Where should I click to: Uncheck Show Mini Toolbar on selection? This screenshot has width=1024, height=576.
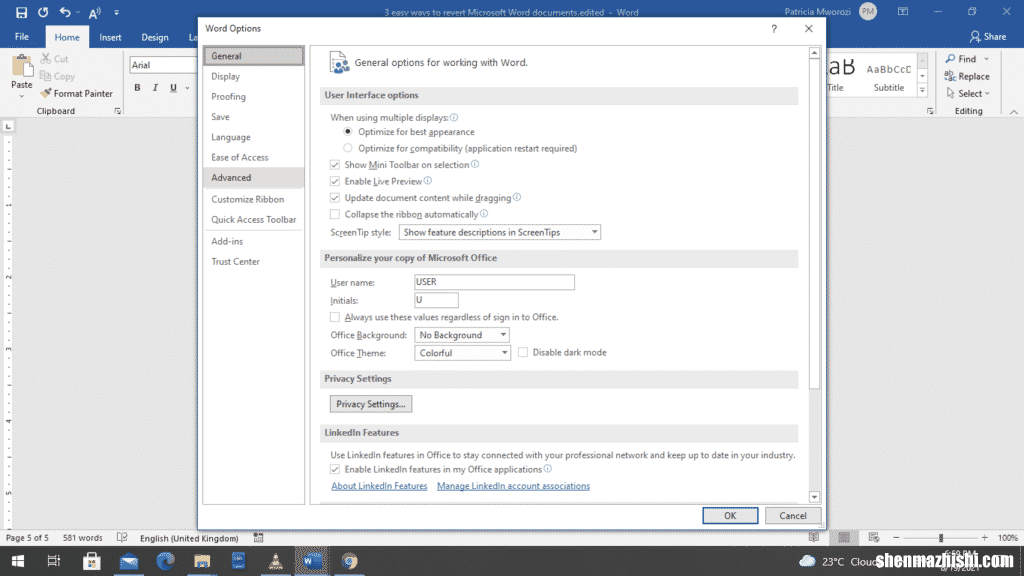[x=335, y=165]
